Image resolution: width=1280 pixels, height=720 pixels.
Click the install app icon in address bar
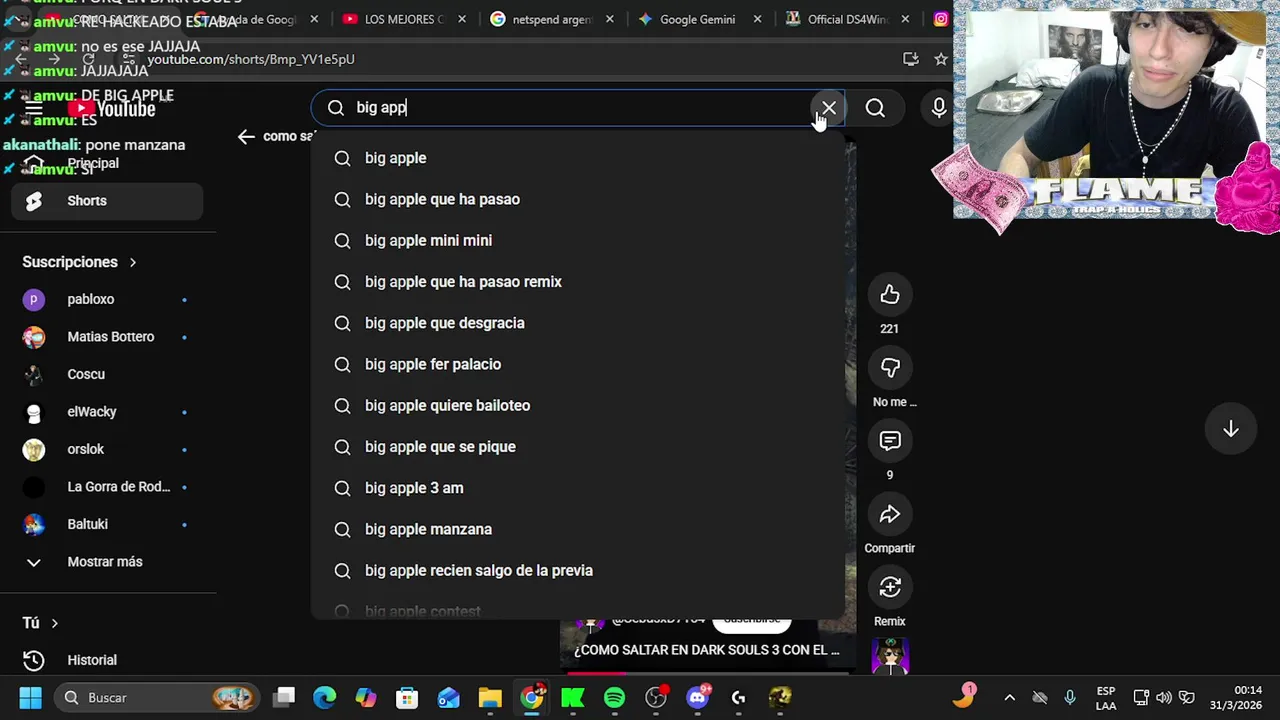[x=910, y=60]
